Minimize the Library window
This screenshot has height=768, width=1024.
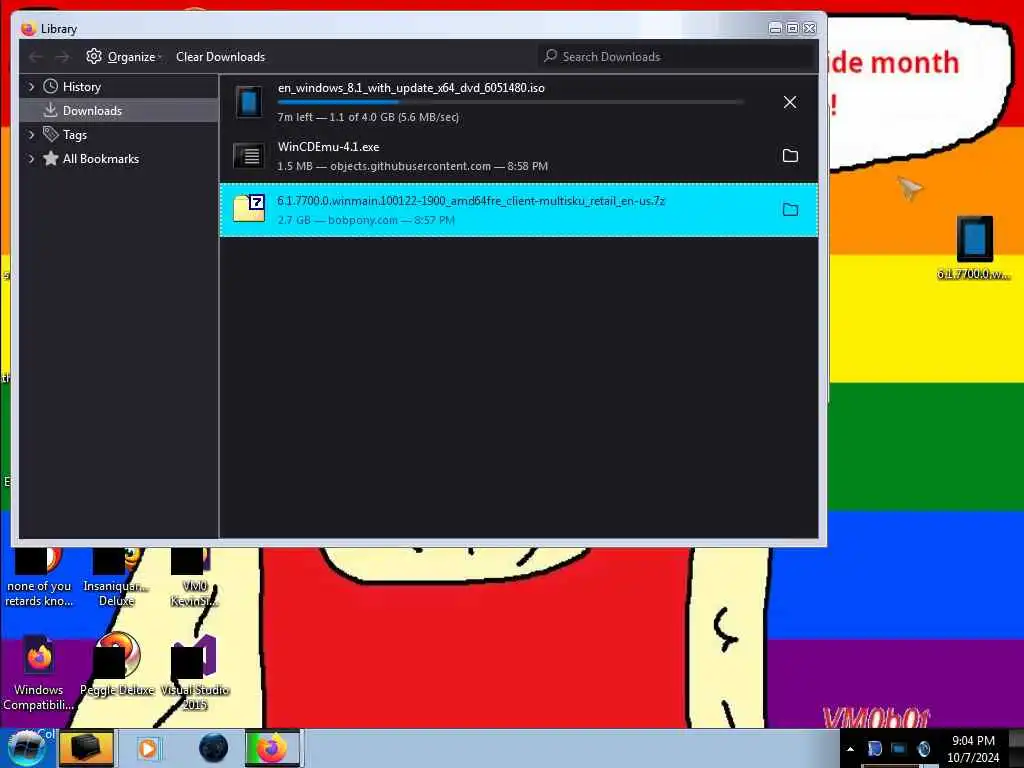click(775, 28)
